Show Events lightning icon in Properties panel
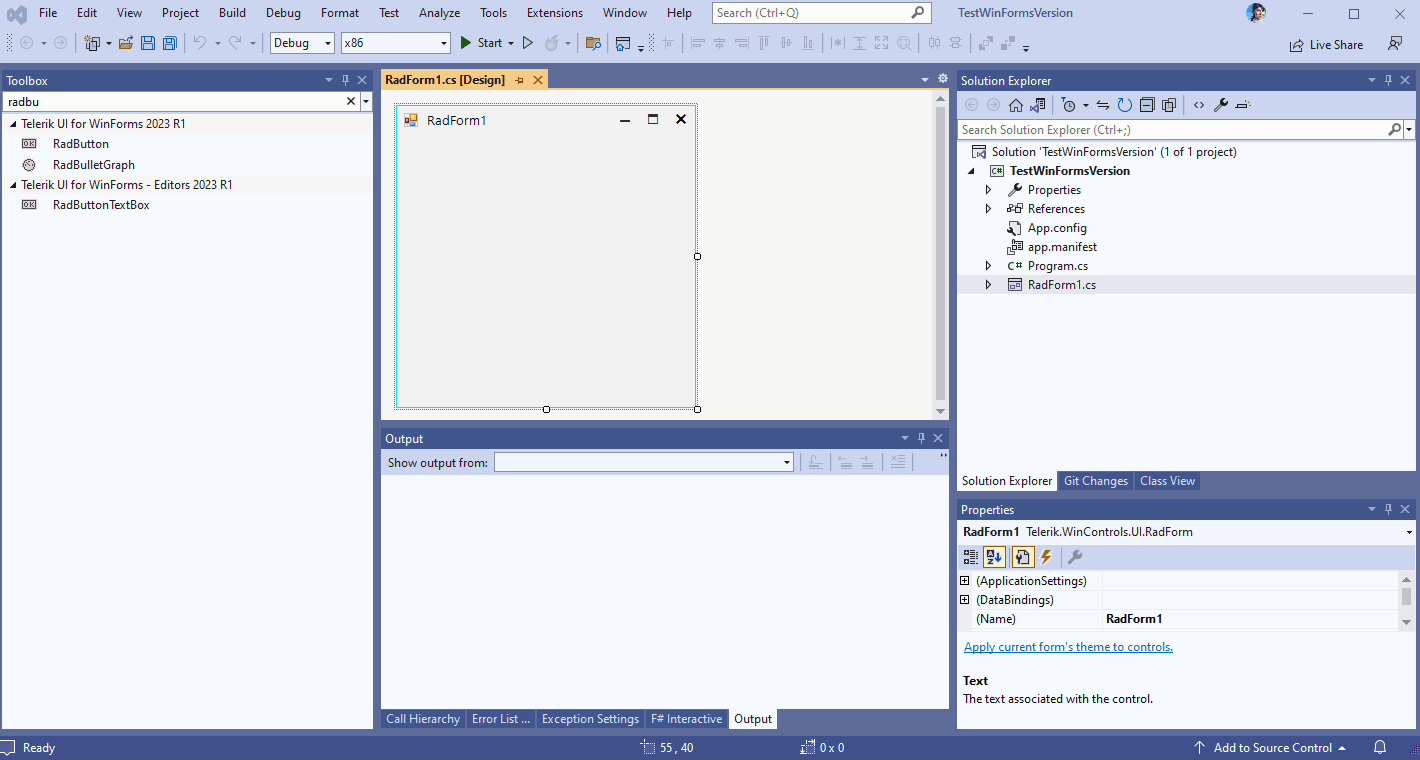 [x=1047, y=557]
